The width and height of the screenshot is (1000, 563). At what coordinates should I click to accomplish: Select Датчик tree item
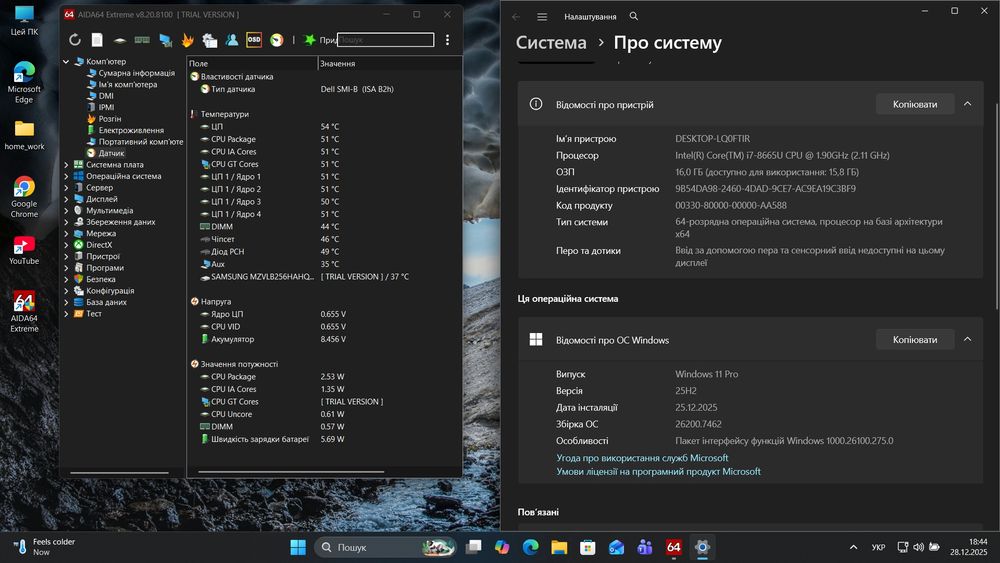click(x=111, y=153)
